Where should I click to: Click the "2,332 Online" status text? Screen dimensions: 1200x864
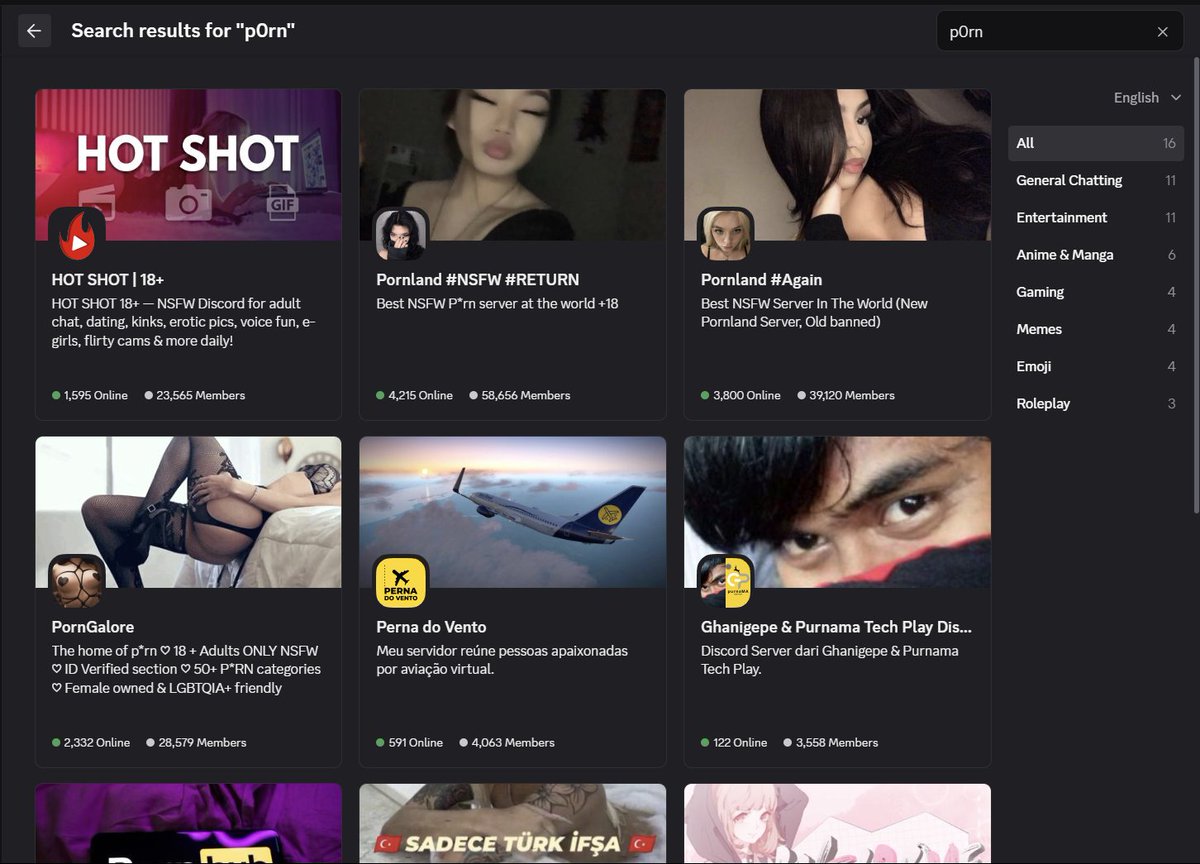(97, 742)
